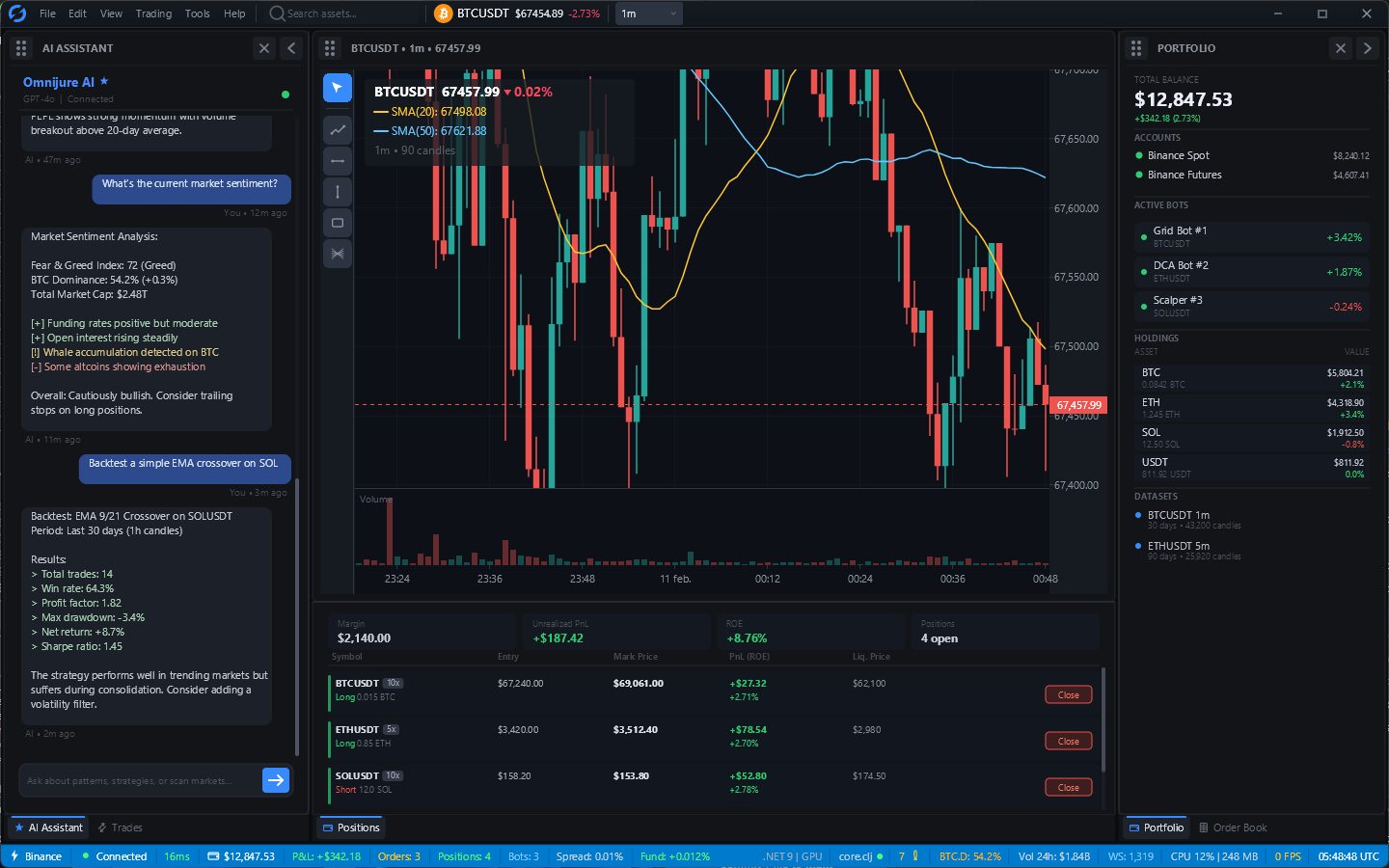This screenshot has height=868, width=1389.
Task: Close the Portfolio panel
Action: [x=1341, y=48]
